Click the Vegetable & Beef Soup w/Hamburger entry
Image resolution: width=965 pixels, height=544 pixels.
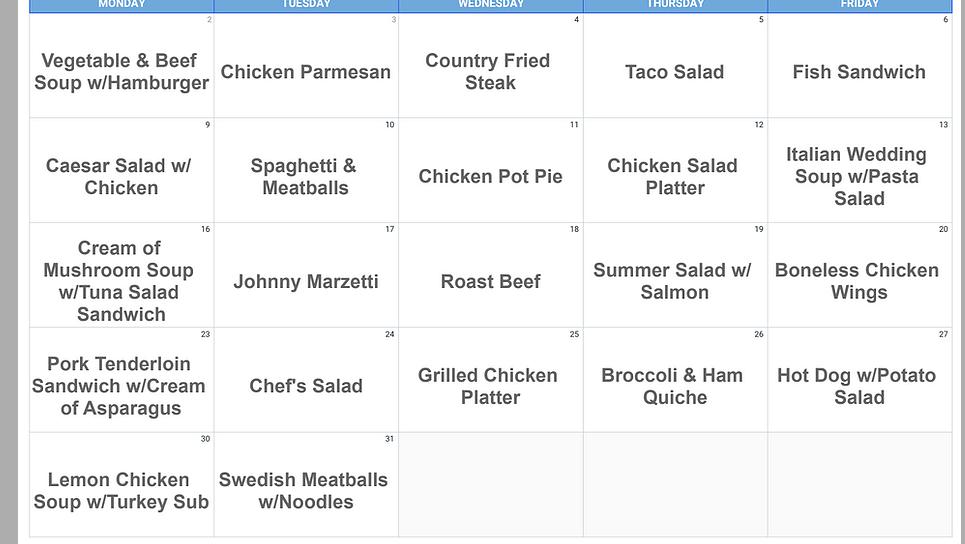122,72
